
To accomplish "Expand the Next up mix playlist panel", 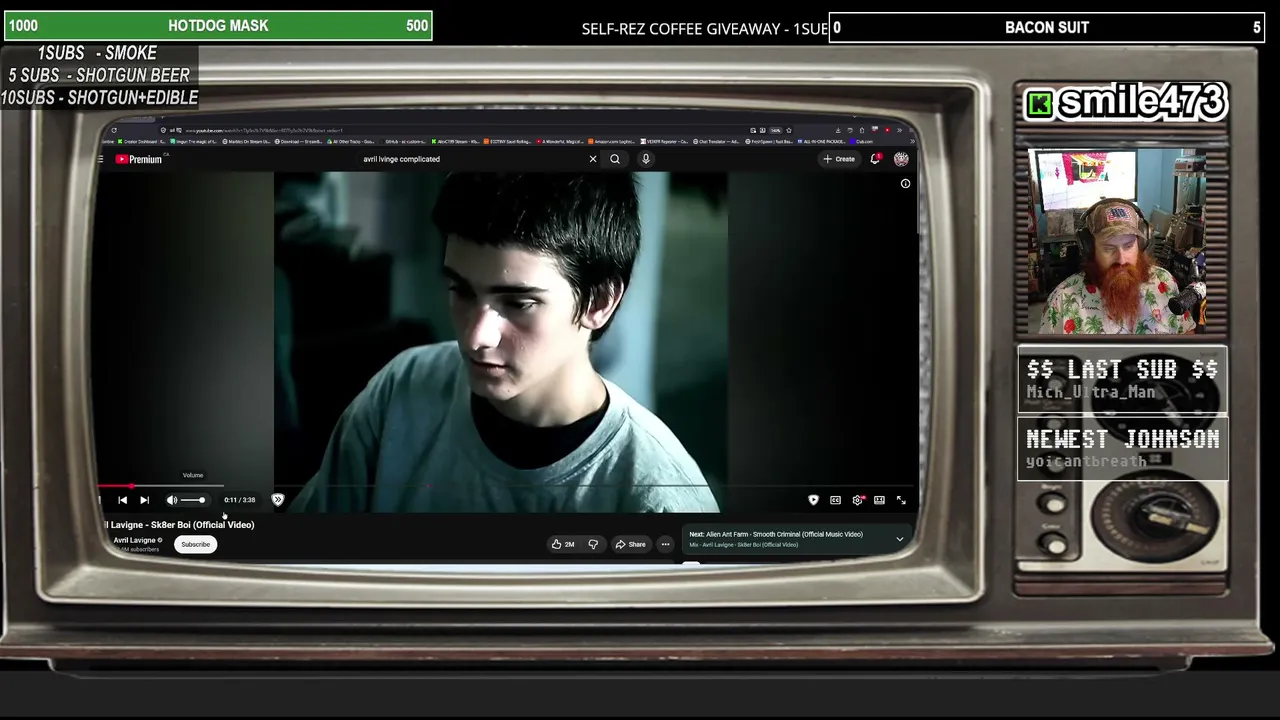I will (x=899, y=539).
